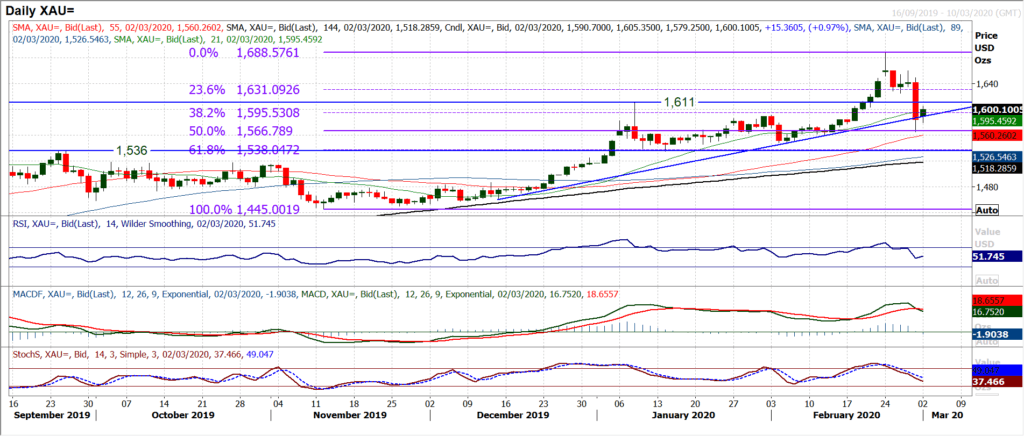
Task: Select the Daily XAU= chart title
Action: click(44, 9)
